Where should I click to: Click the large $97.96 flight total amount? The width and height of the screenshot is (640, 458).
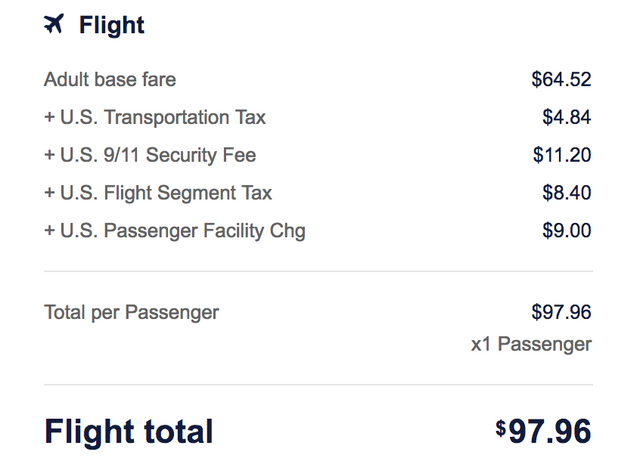pyautogui.click(x=549, y=431)
